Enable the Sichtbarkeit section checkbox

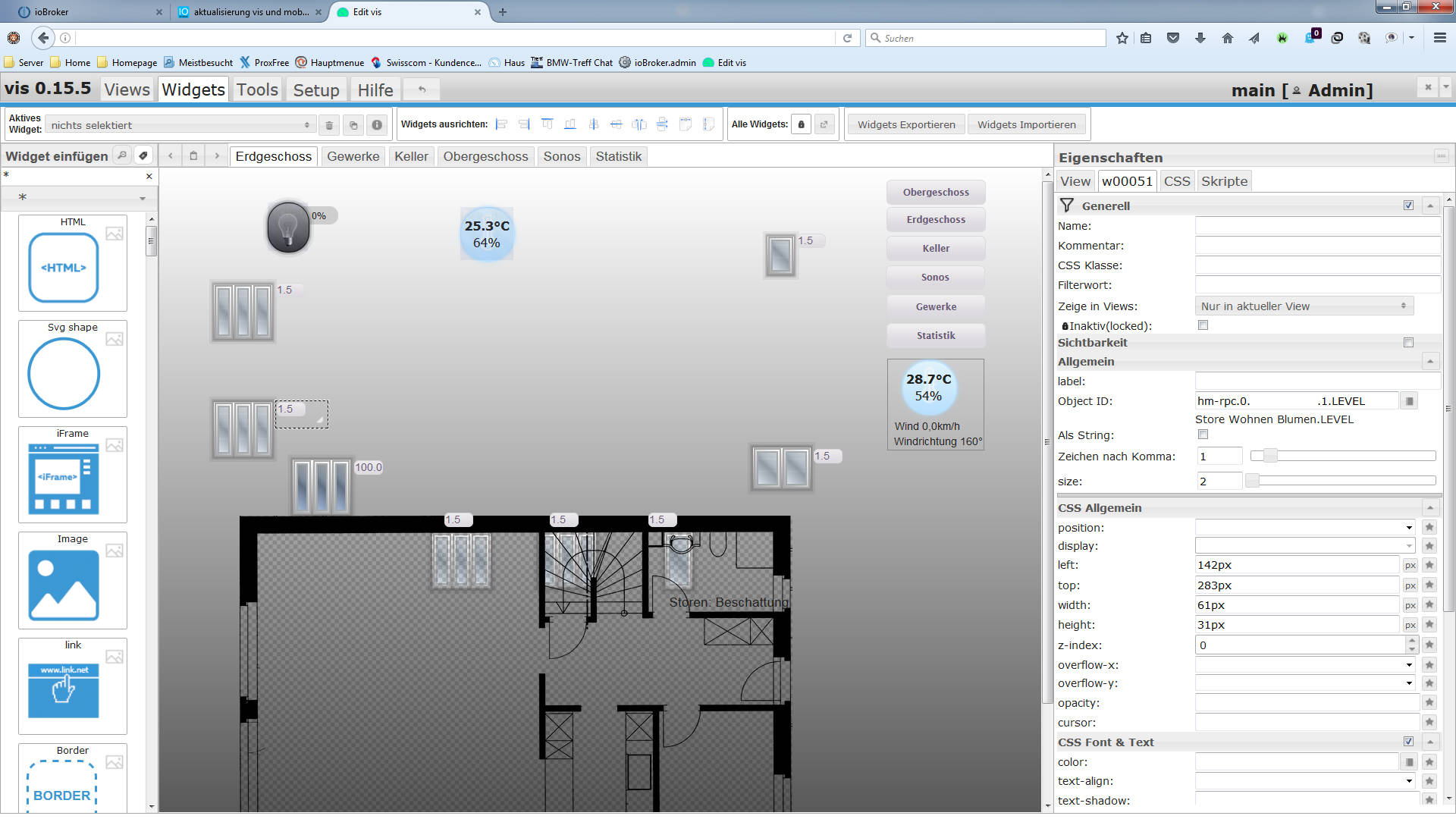pyautogui.click(x=1408, y=343)
